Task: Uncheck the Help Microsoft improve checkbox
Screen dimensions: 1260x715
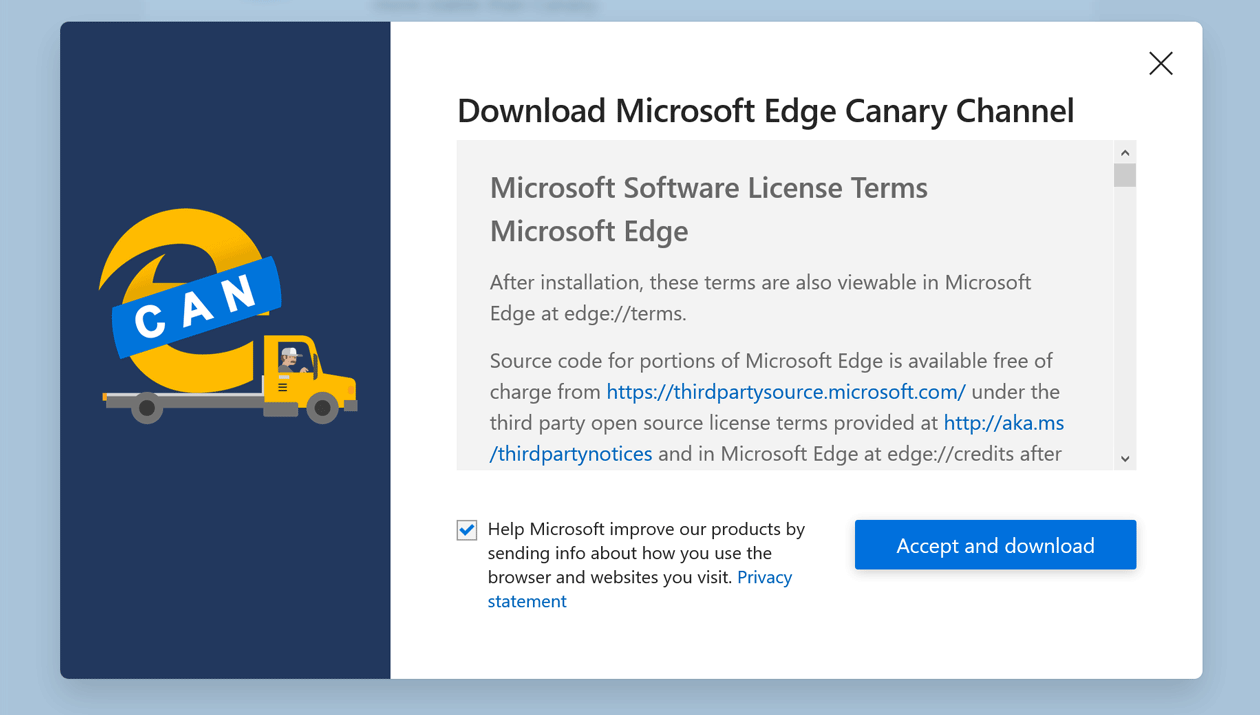Action: 467,530
